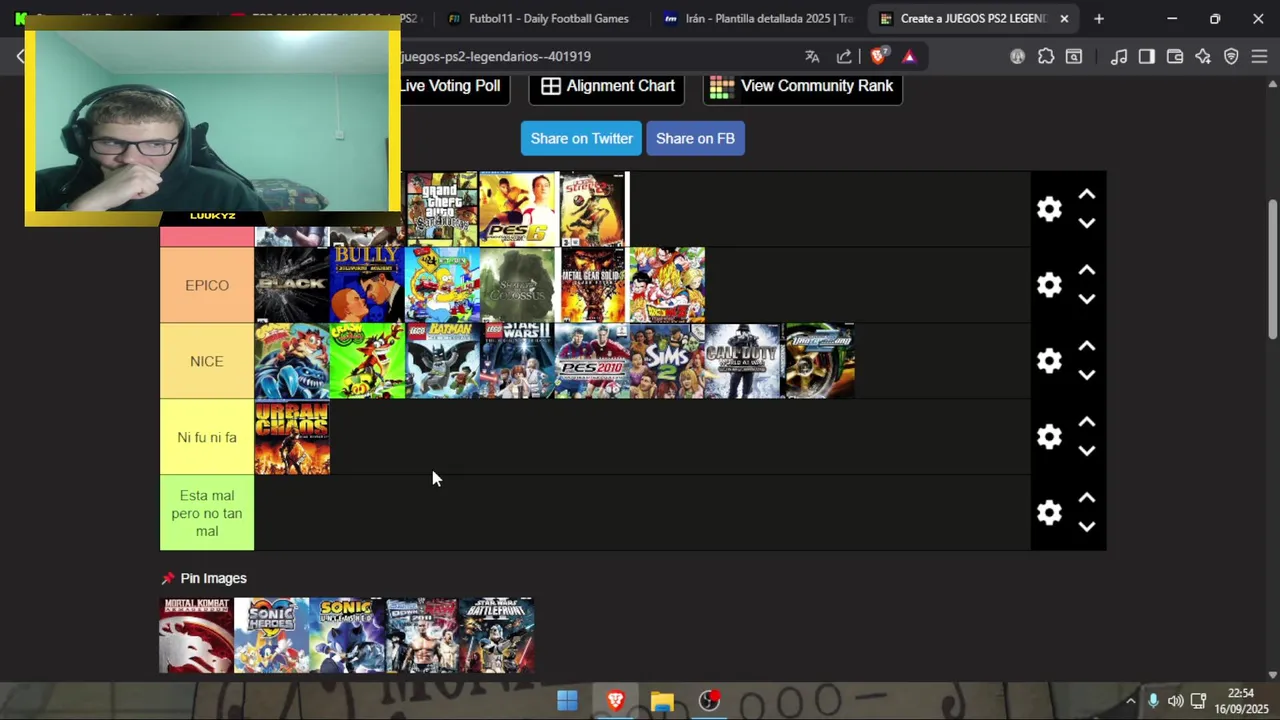
Task: Move the top tier row down
Action: [x=1087, y=223]
